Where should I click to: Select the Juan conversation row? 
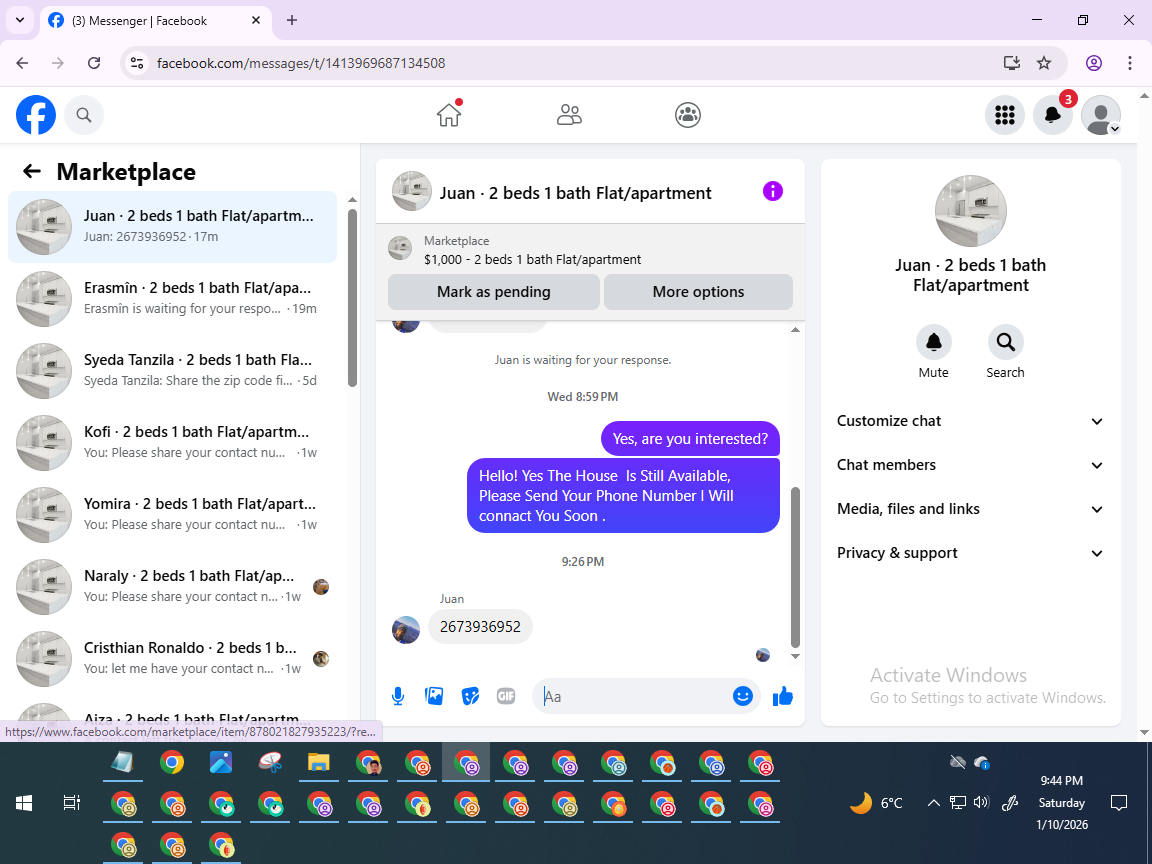tap(172, 226)
